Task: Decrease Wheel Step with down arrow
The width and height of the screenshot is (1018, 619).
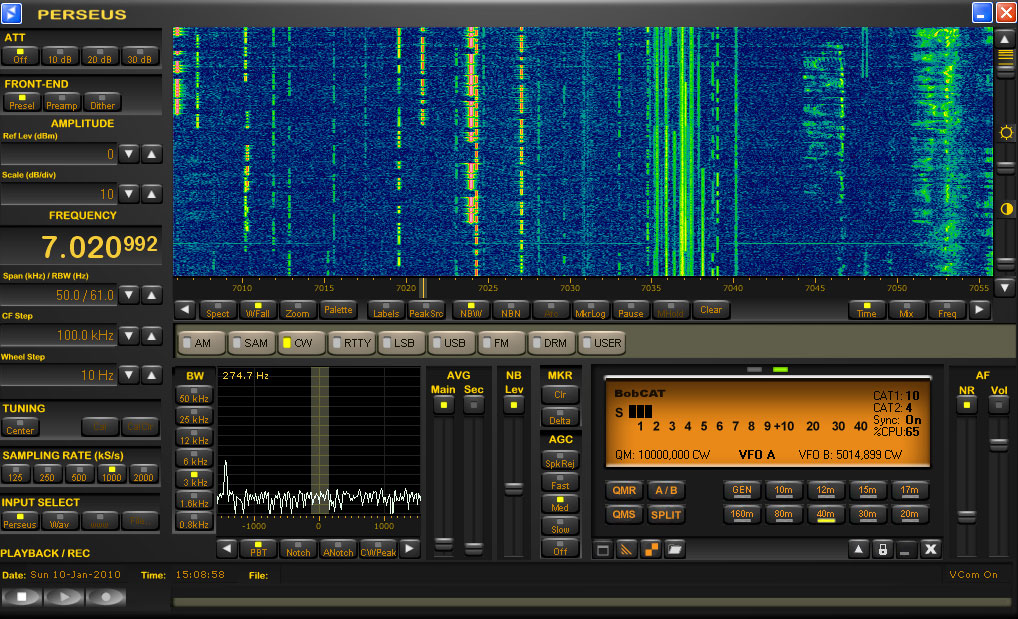Action: [x=129, y=375]
